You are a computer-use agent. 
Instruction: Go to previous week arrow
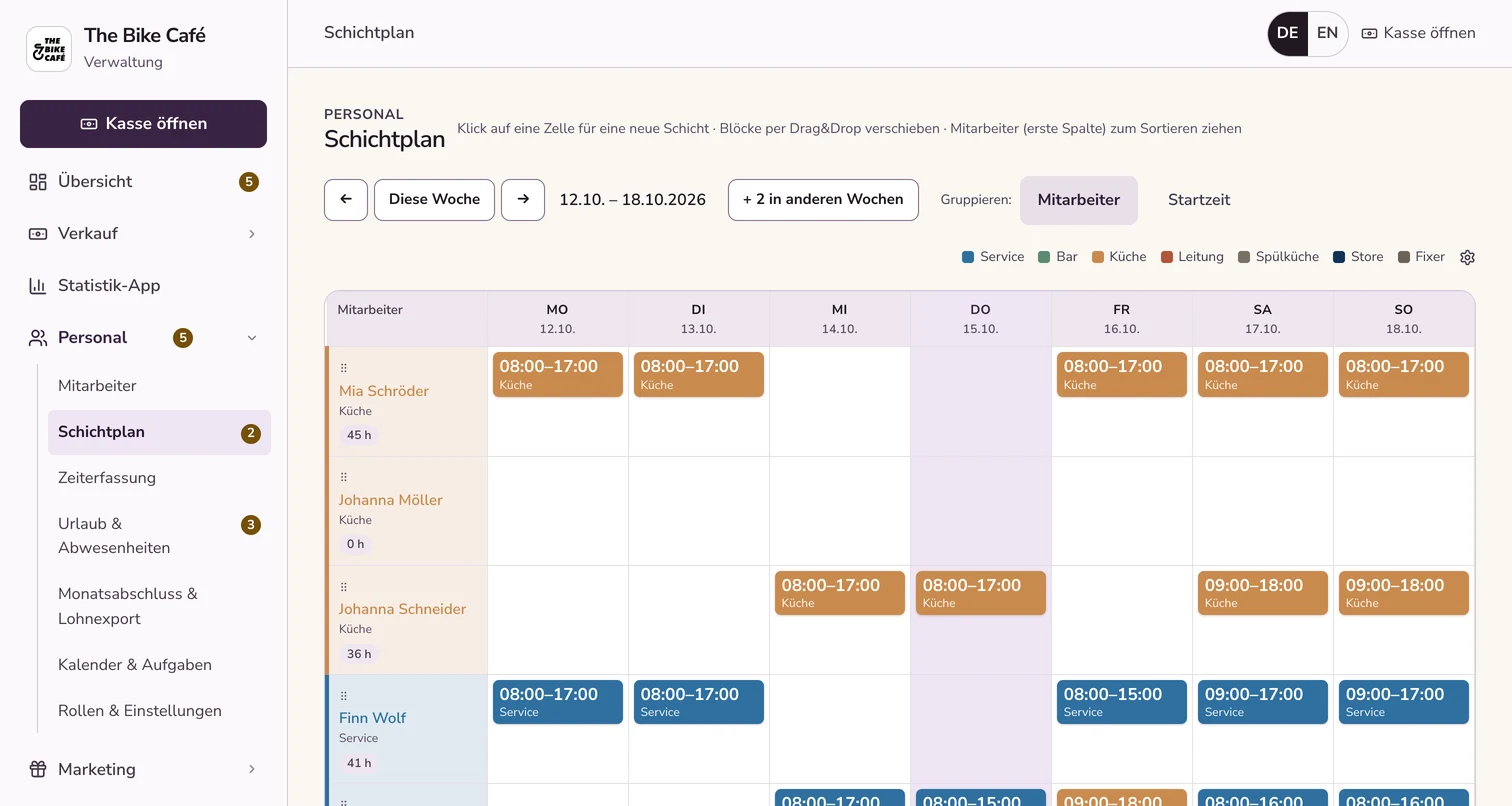[x=346, y=200]
